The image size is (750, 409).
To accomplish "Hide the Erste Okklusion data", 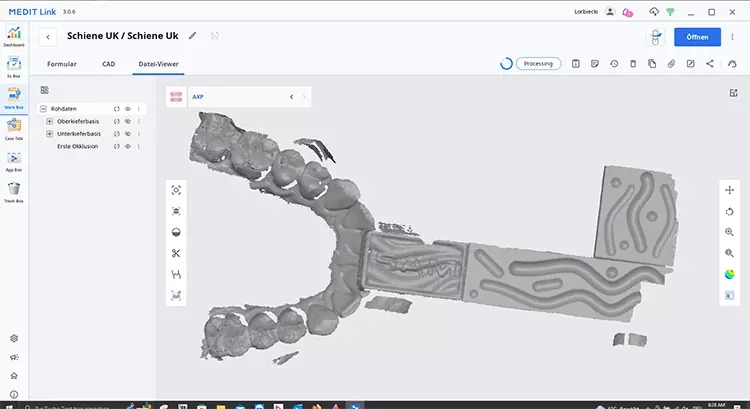I will (x=128, y=146).
